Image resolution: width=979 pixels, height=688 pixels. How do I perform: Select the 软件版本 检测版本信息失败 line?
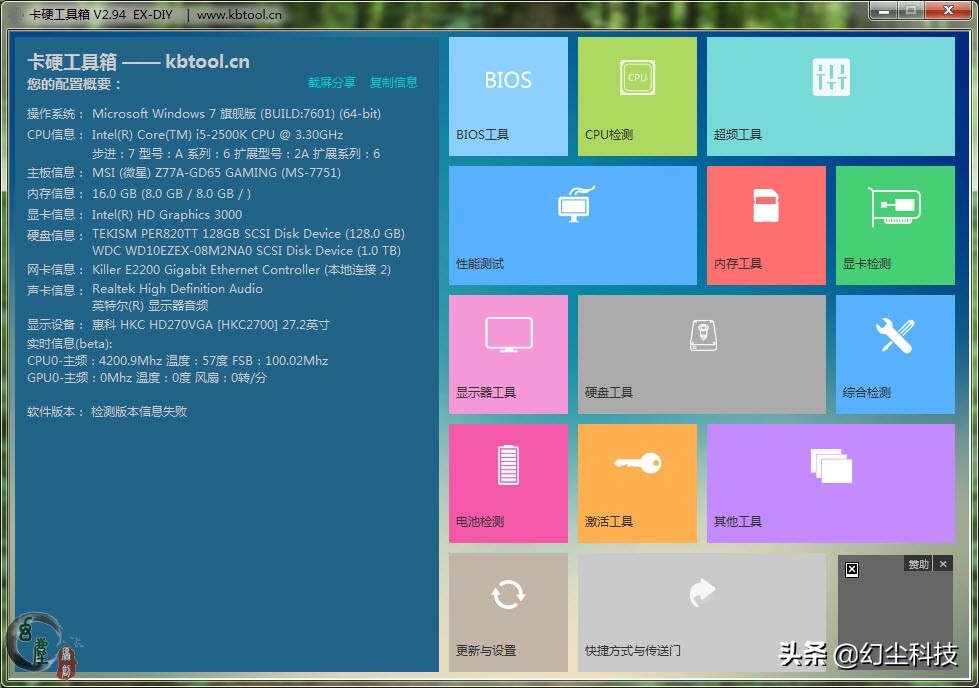point(107,411)
